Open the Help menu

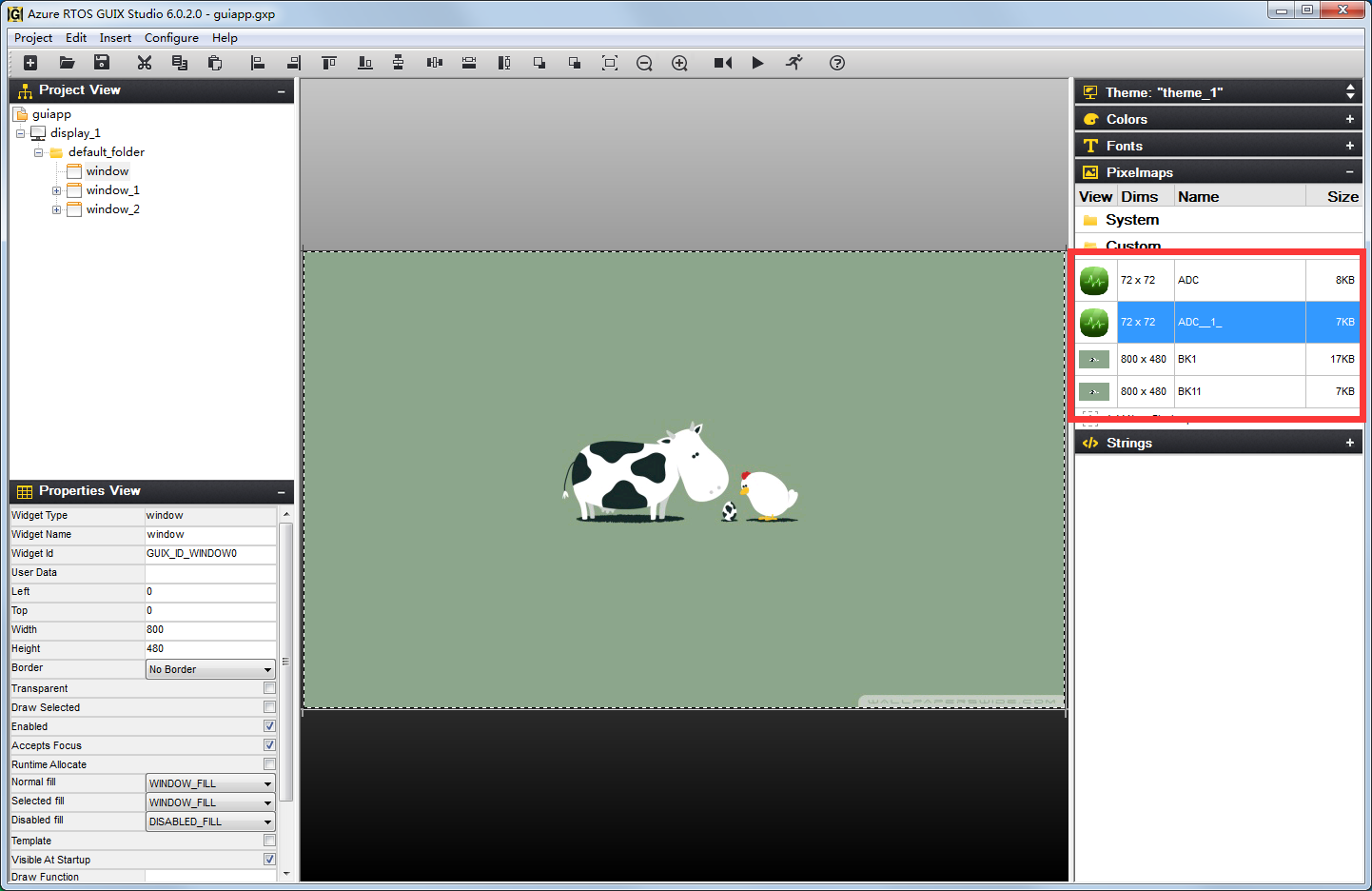click(x=225, y=38)
